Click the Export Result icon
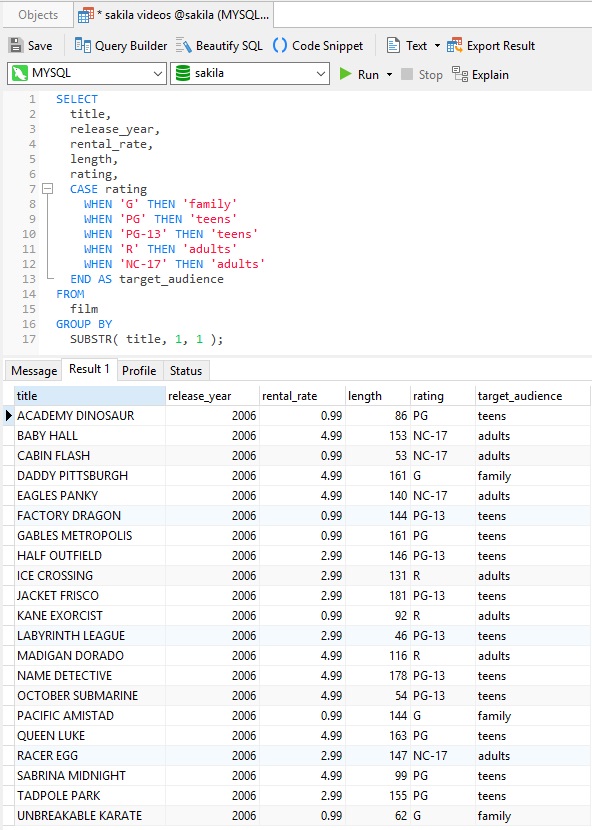 [x=454, y=46]
